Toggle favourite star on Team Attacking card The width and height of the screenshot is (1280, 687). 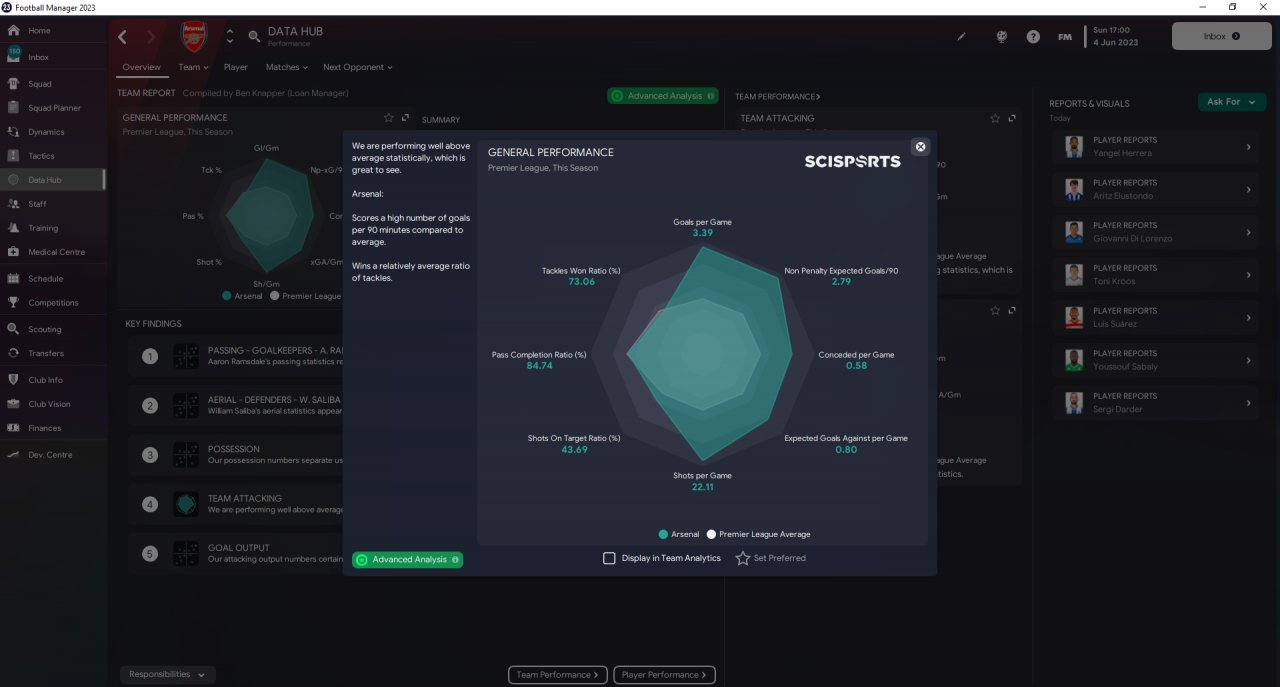tap(995, 118)
